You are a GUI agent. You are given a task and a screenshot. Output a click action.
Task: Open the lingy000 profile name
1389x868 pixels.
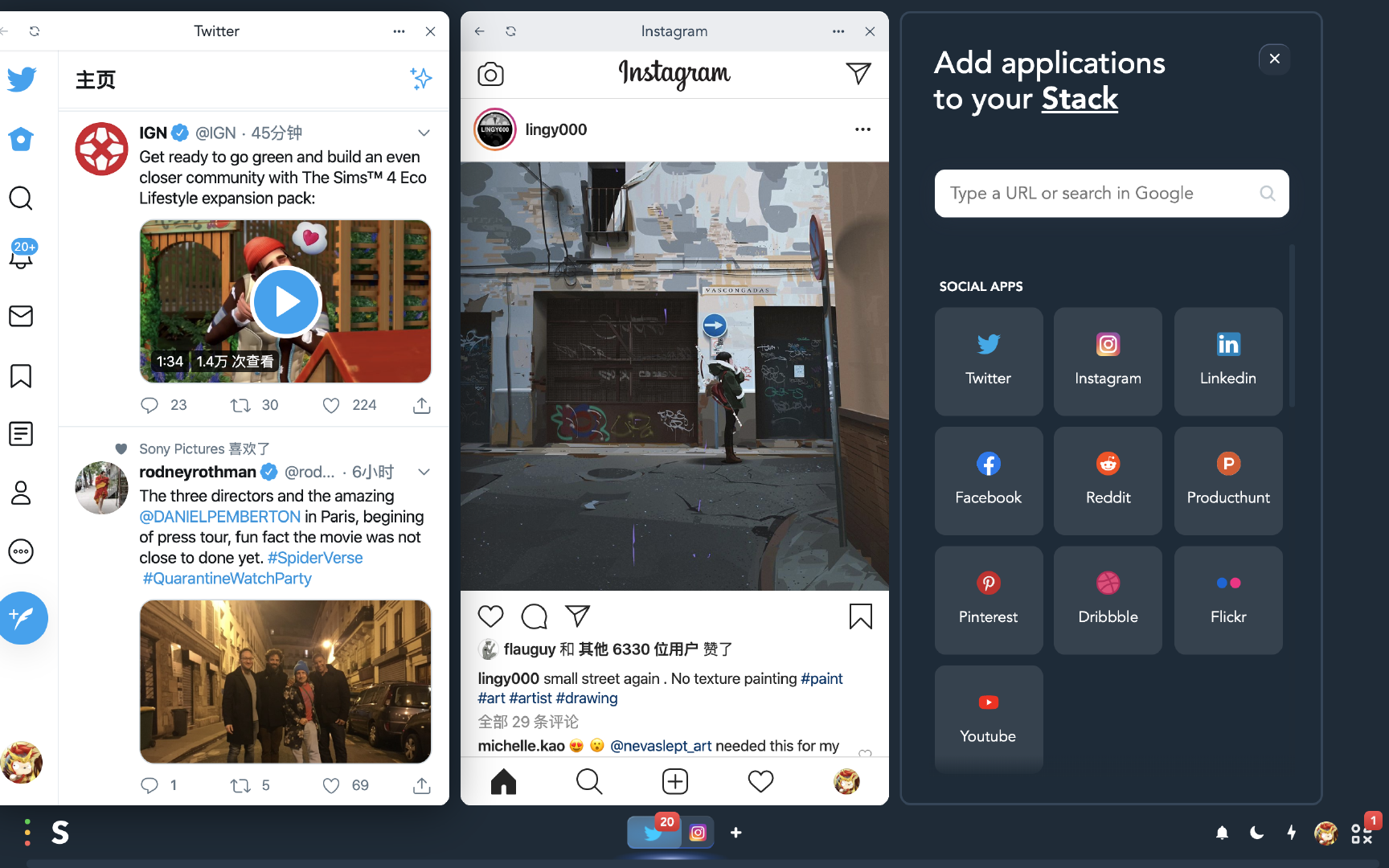coord(556,129)
